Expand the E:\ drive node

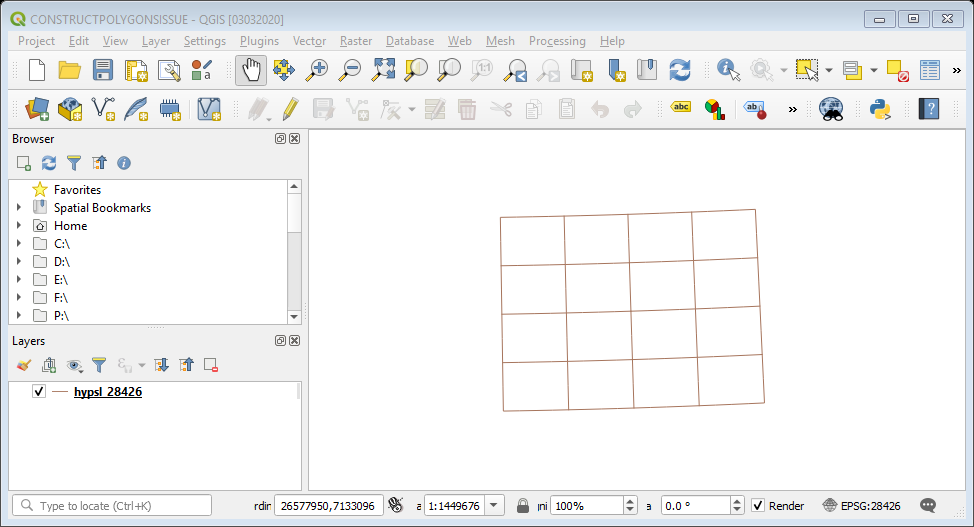(x=19, y=280)
